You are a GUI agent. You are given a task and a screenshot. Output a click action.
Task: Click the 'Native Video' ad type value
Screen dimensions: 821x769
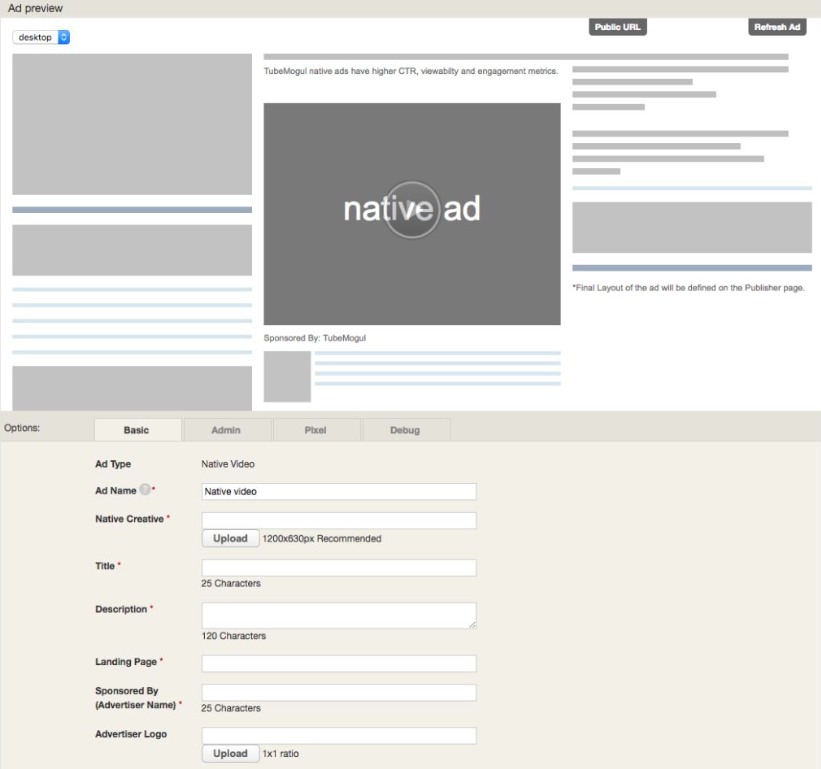coord(228,464)
